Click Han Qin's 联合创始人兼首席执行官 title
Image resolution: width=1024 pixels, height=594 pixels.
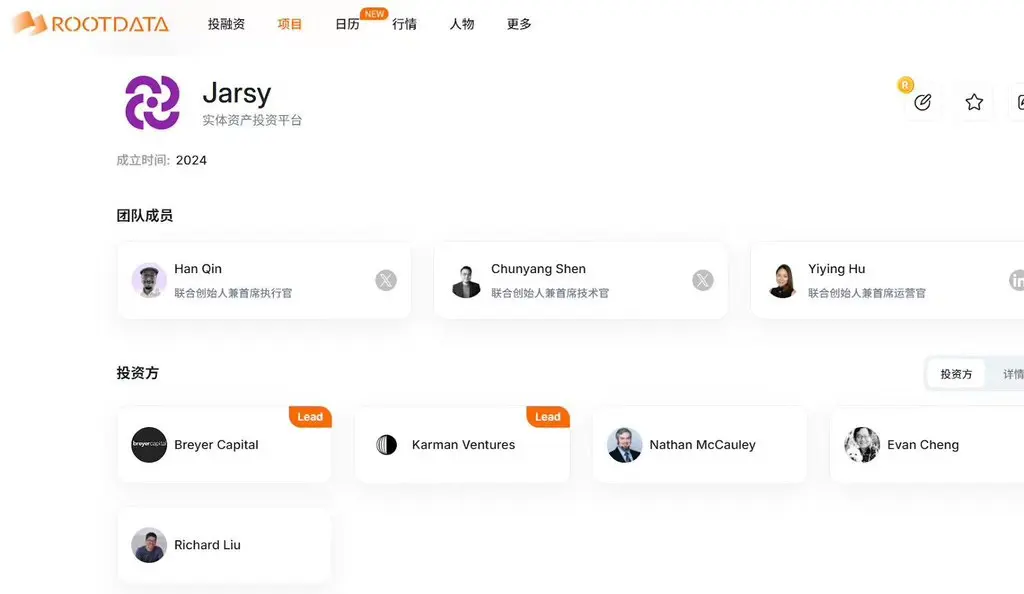click(x=233, y=293)
